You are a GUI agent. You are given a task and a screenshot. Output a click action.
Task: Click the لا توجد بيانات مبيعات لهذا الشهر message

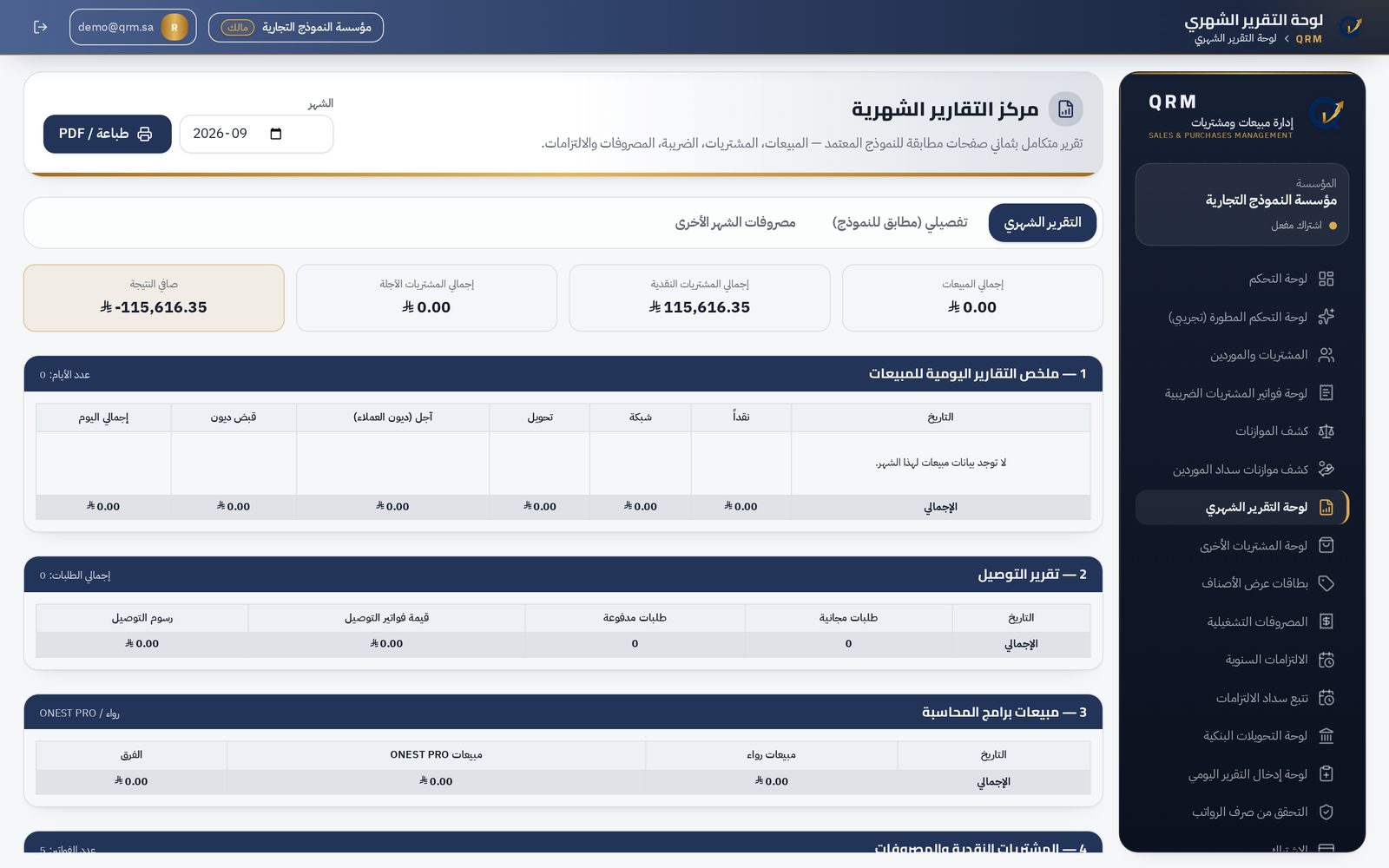[x=941, y=463]
